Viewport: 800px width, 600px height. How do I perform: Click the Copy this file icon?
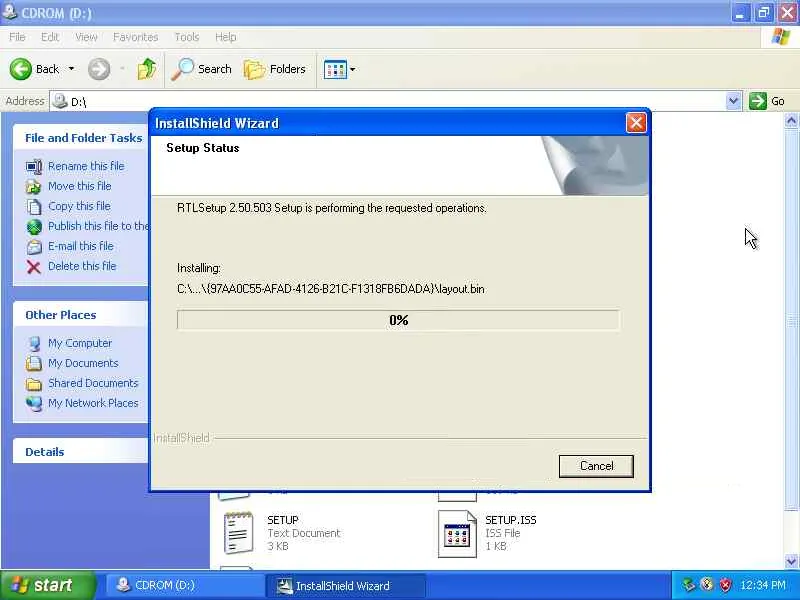click(34, 206)
